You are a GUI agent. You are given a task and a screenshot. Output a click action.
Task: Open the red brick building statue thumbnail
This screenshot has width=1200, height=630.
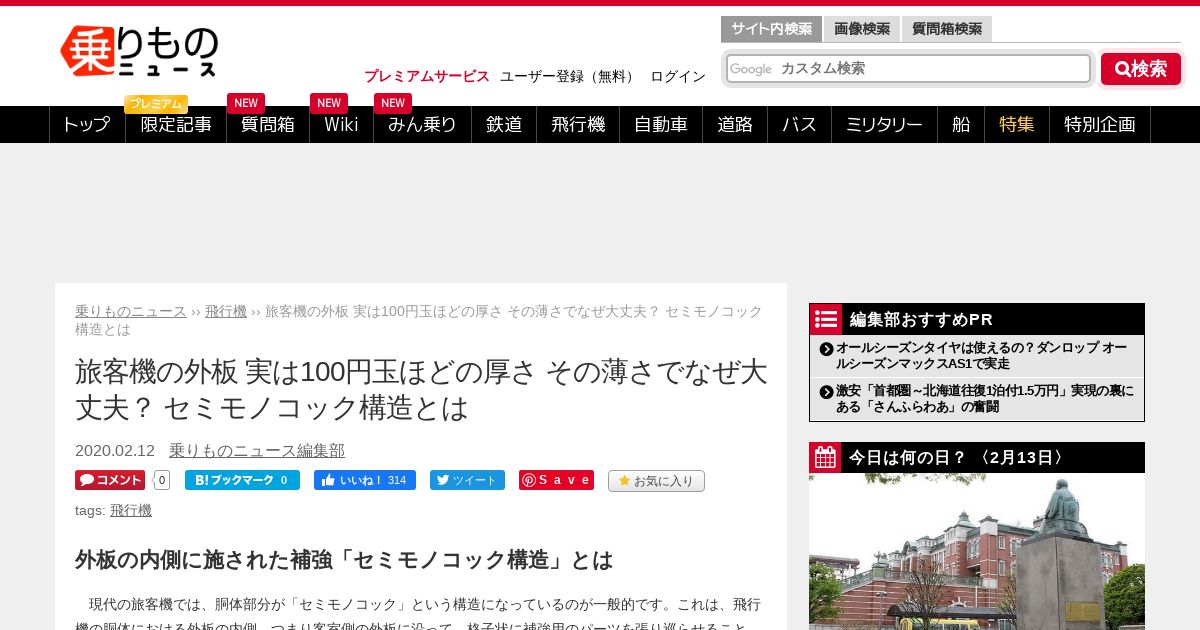(x=977, y=551)
